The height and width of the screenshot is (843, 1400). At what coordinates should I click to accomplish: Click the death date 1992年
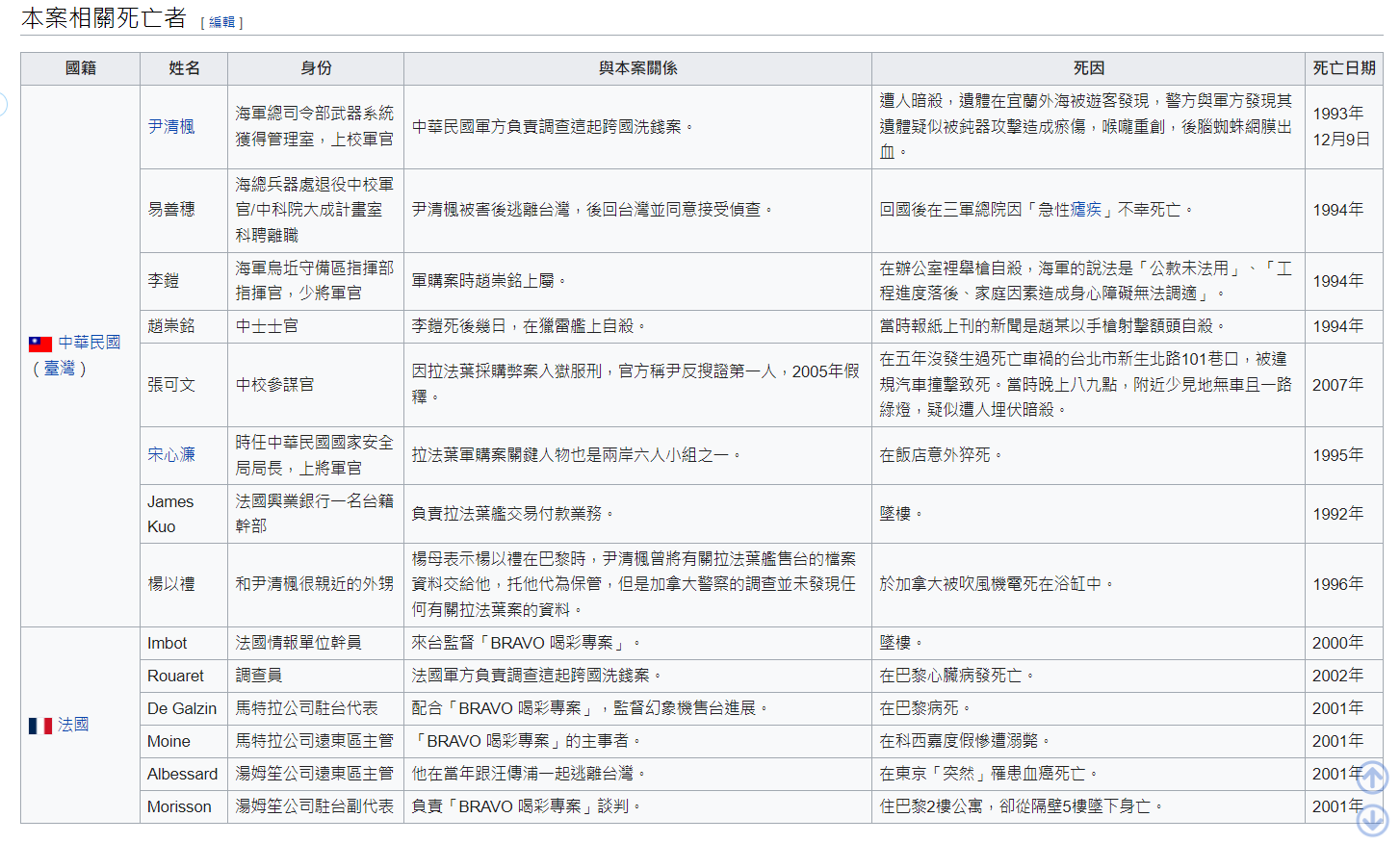click(x=1344, y=514)
